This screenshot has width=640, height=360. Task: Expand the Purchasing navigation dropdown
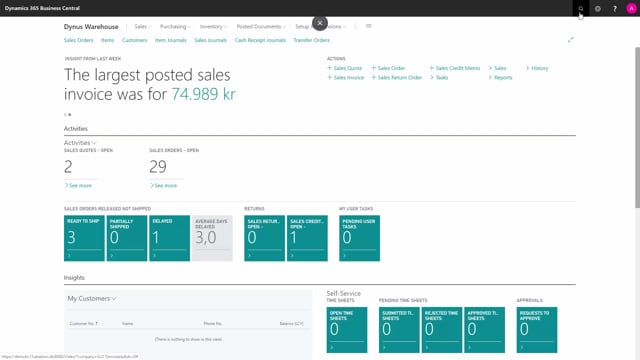(x=175, y=27)
